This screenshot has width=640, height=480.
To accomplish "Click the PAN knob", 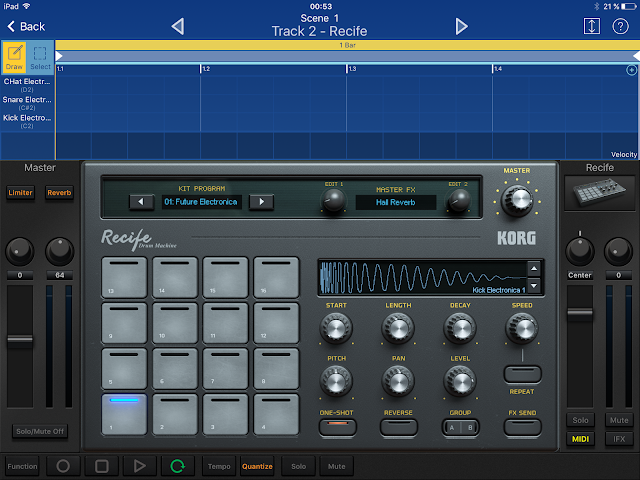I will (x=398, y=382).
